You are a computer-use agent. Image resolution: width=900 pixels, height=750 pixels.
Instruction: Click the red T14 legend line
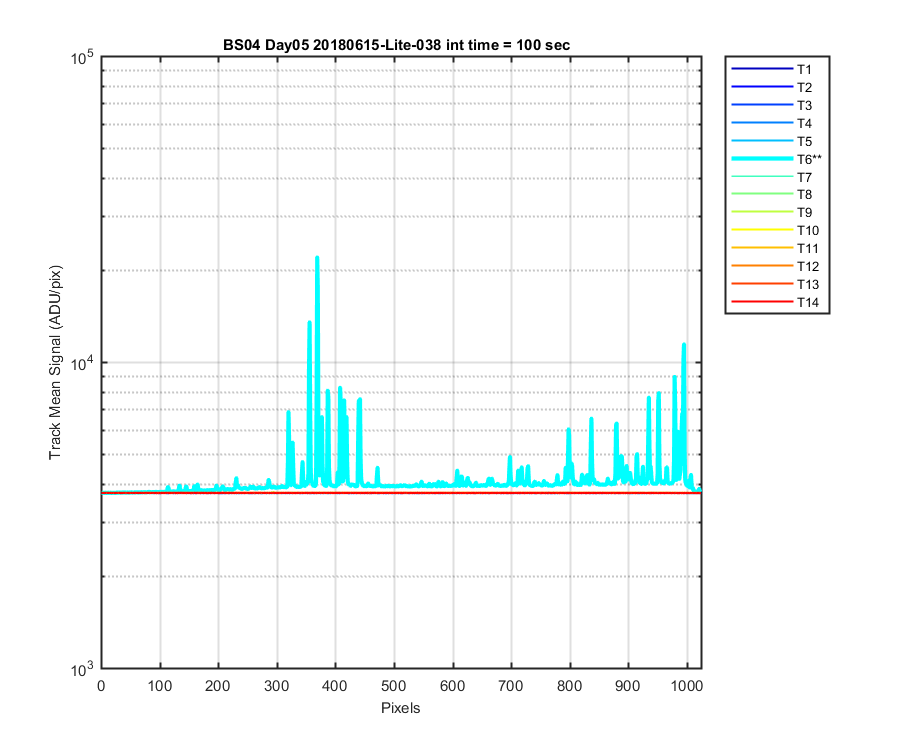coord(762,302)
